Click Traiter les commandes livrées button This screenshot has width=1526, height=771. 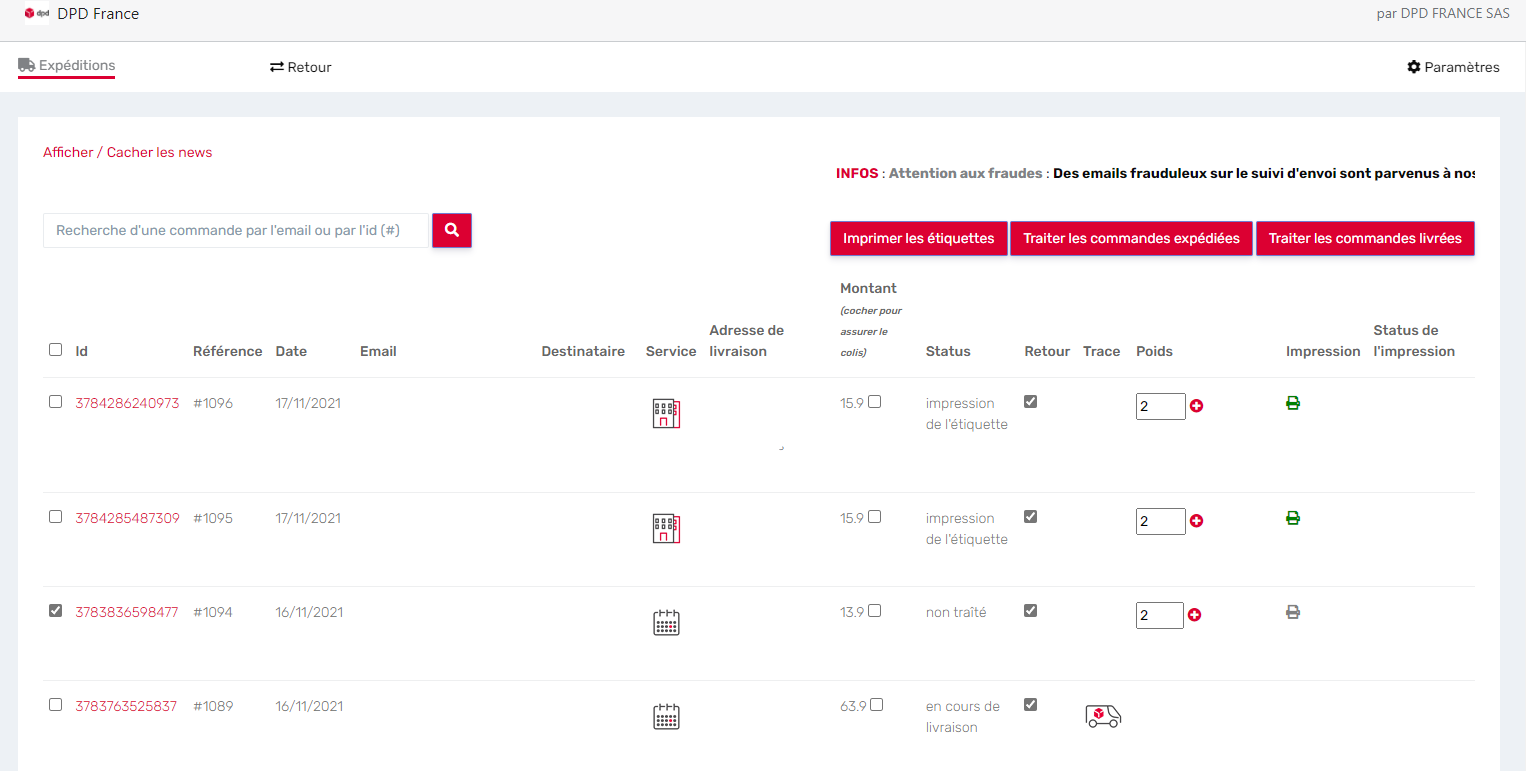coord(1365,239)
